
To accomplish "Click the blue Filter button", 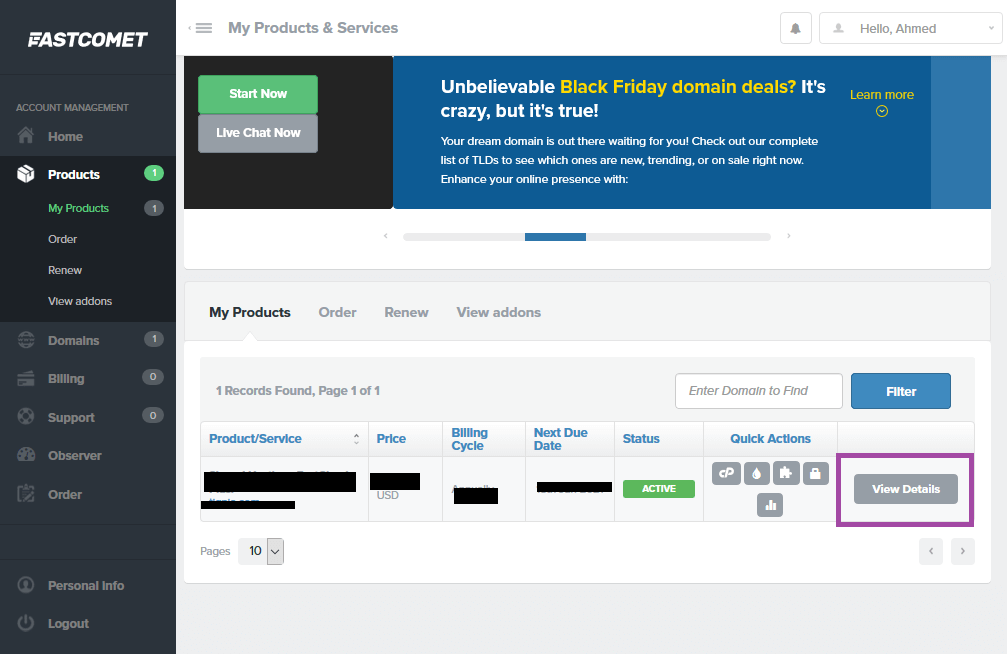I will click(900, 391).
